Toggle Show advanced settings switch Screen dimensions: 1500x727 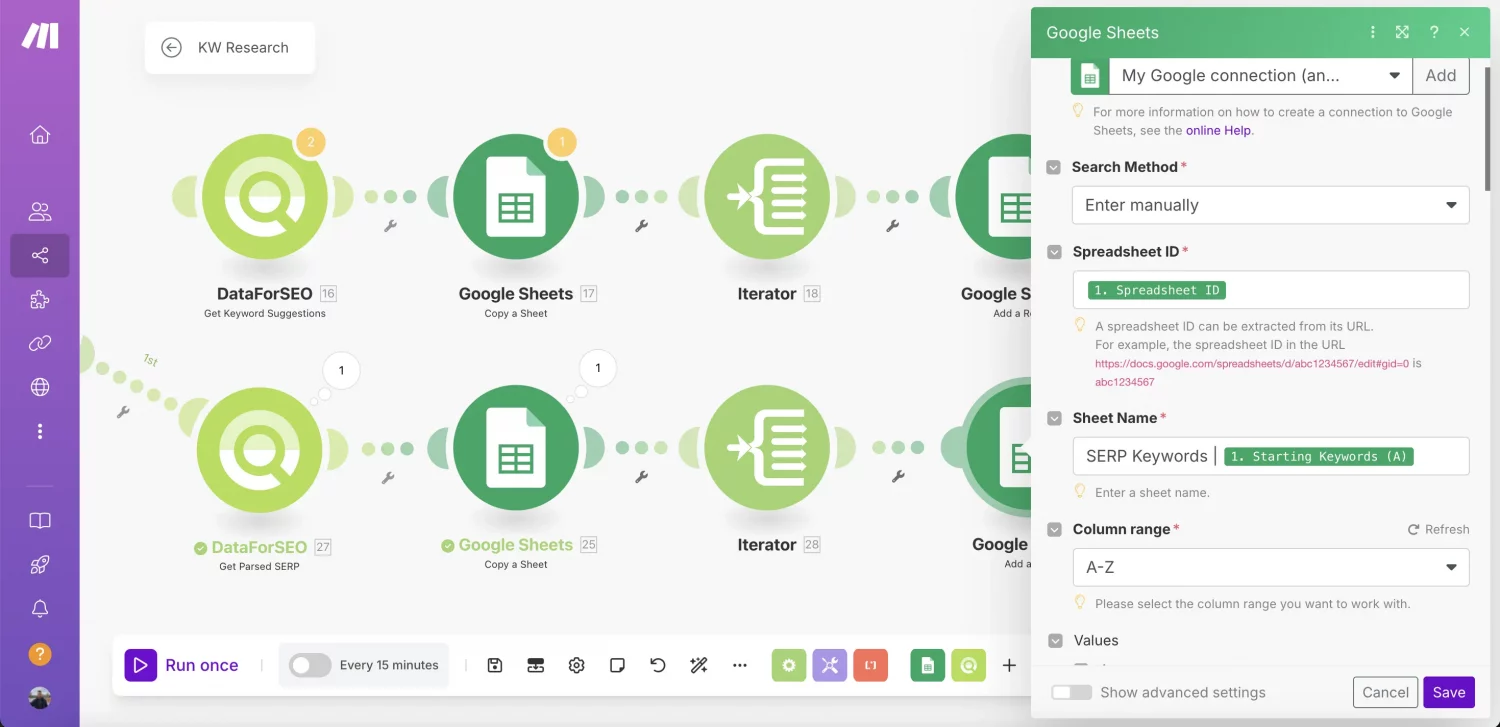coord(1071,692)
